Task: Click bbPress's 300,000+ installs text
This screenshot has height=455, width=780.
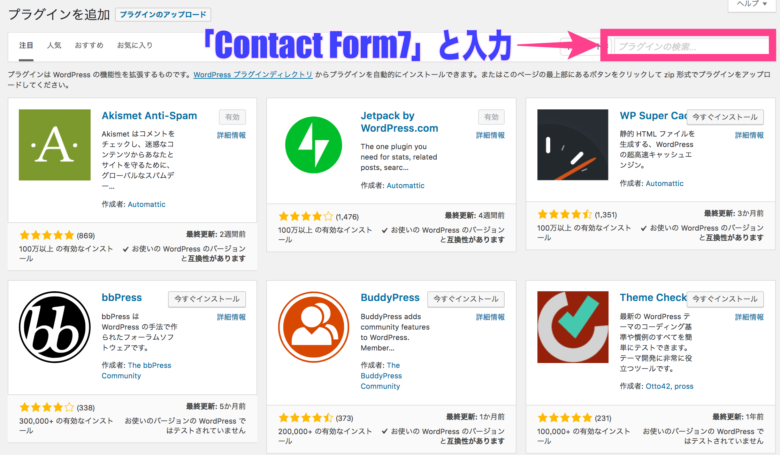Action: pos(66,426)
